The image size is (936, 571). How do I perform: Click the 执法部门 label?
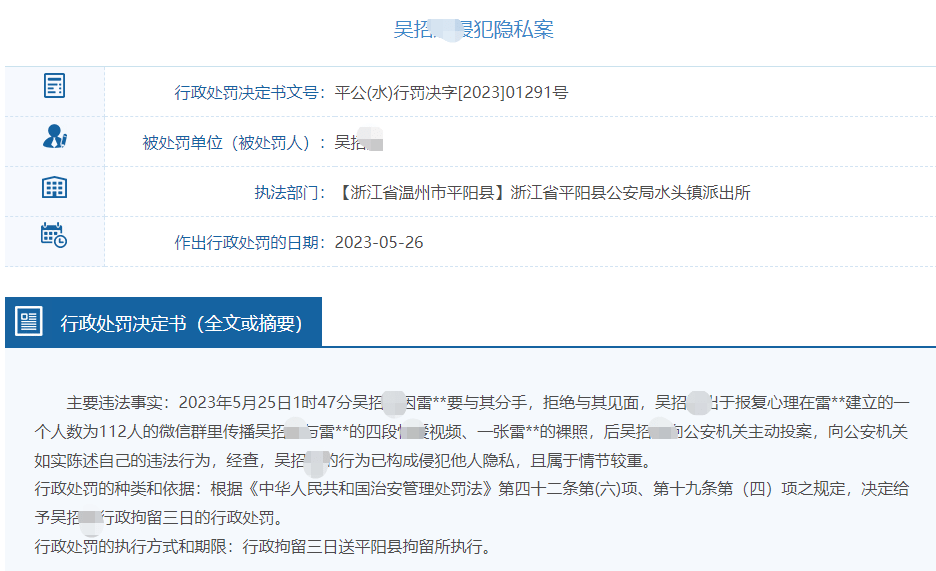click(x=289, y=193)
